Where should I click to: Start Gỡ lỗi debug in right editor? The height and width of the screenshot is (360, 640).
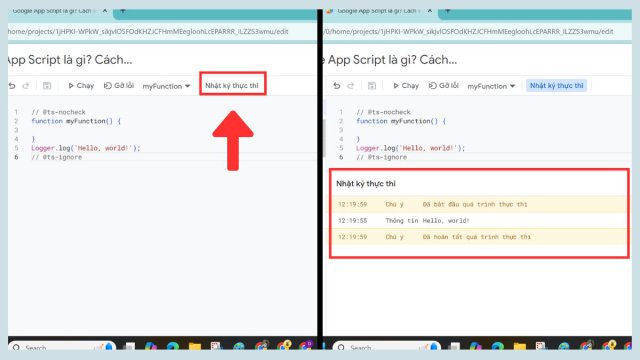[x=444, y=86]
